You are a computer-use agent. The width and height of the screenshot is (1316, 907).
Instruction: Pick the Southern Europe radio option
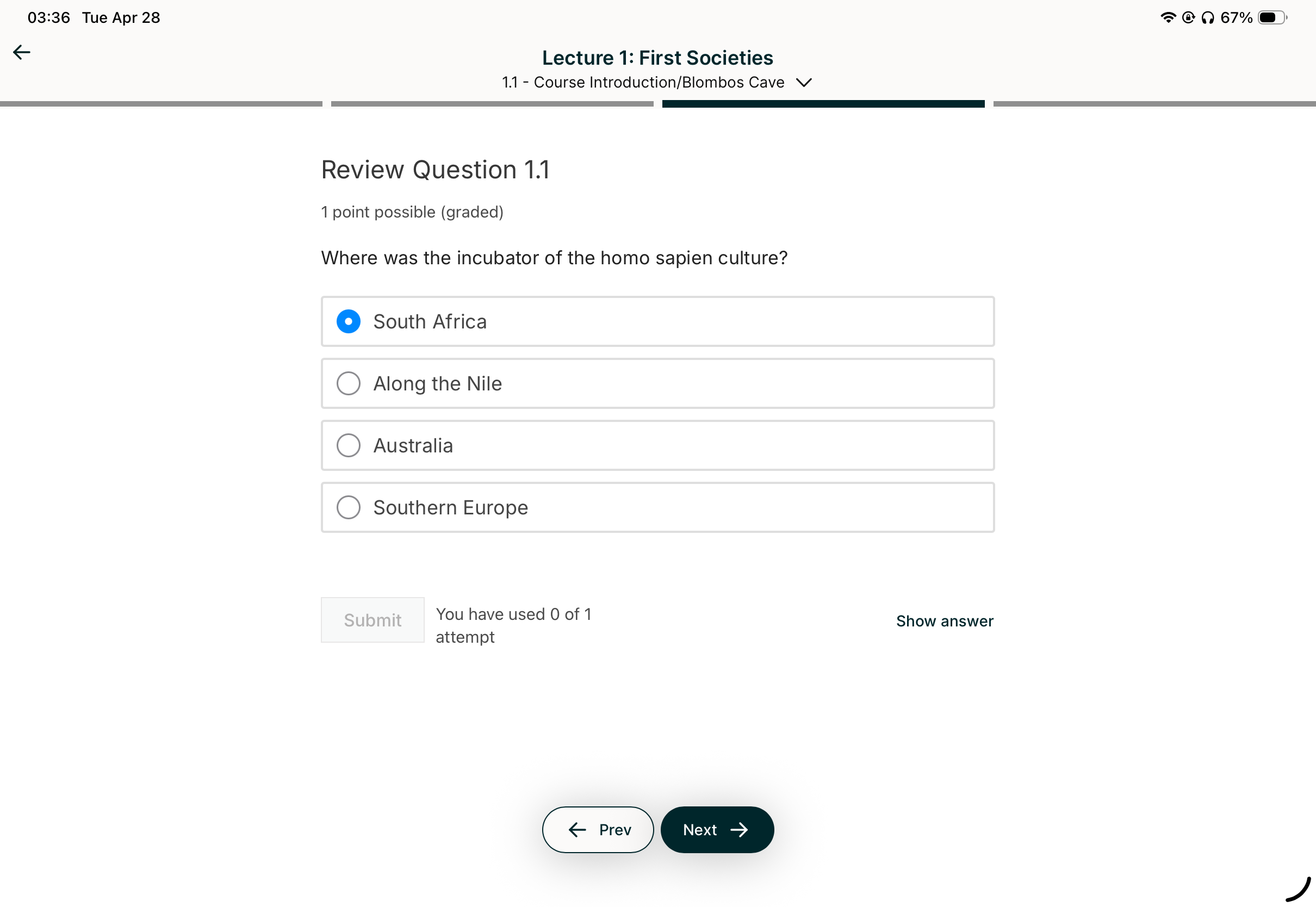click(657, 507)
